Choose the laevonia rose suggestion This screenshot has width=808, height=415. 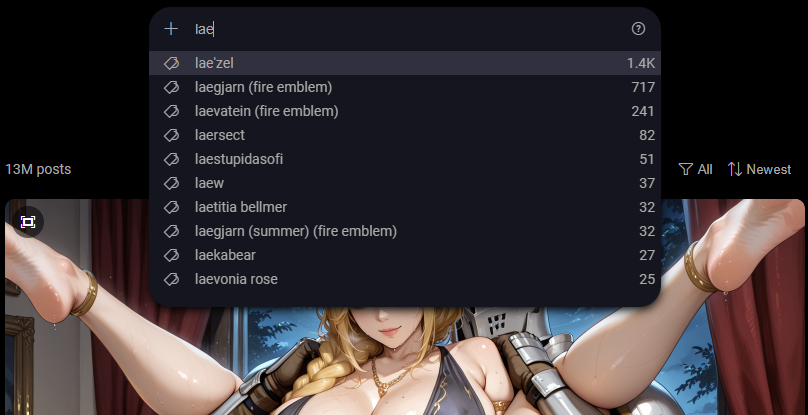point(405,279)
